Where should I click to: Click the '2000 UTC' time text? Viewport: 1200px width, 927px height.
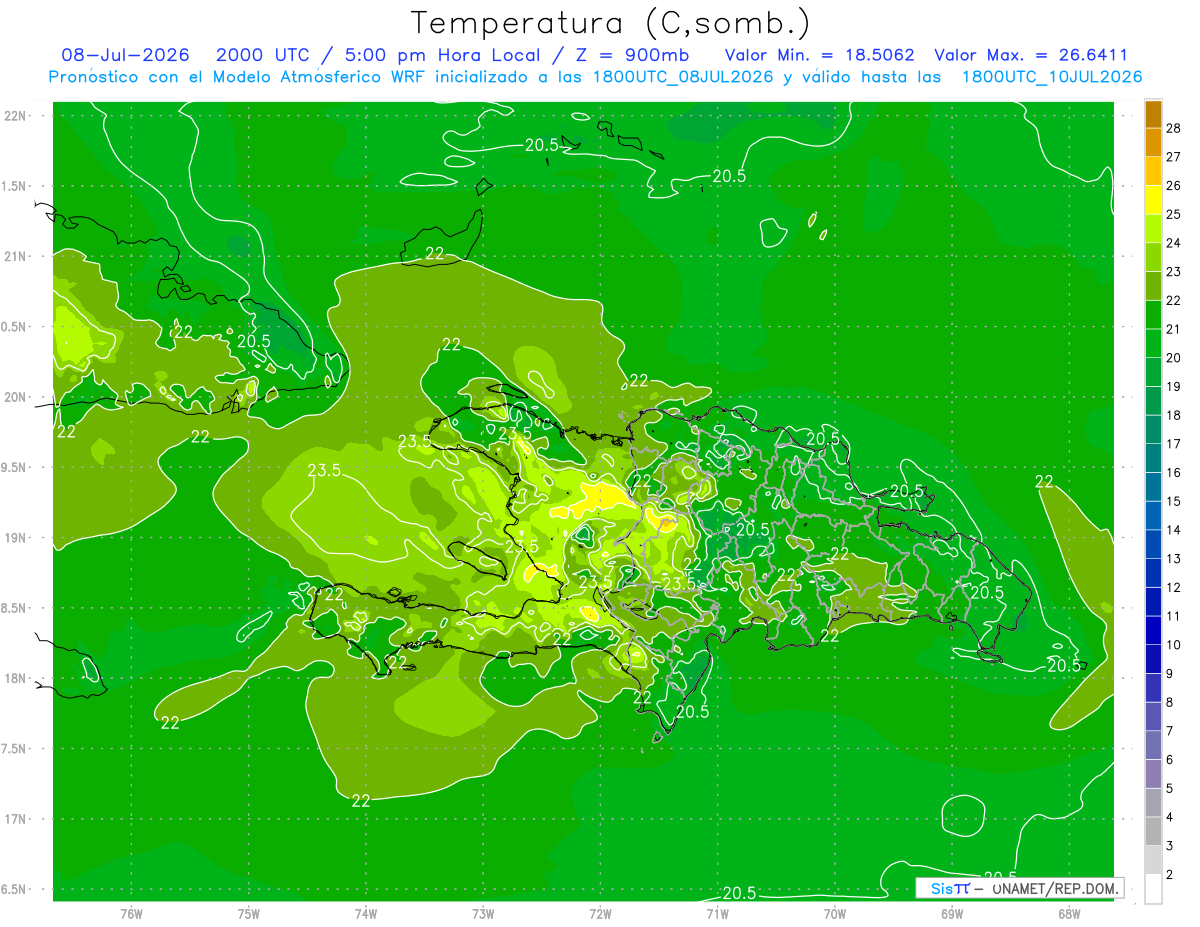pyautogui.click(x=263, y=55)
